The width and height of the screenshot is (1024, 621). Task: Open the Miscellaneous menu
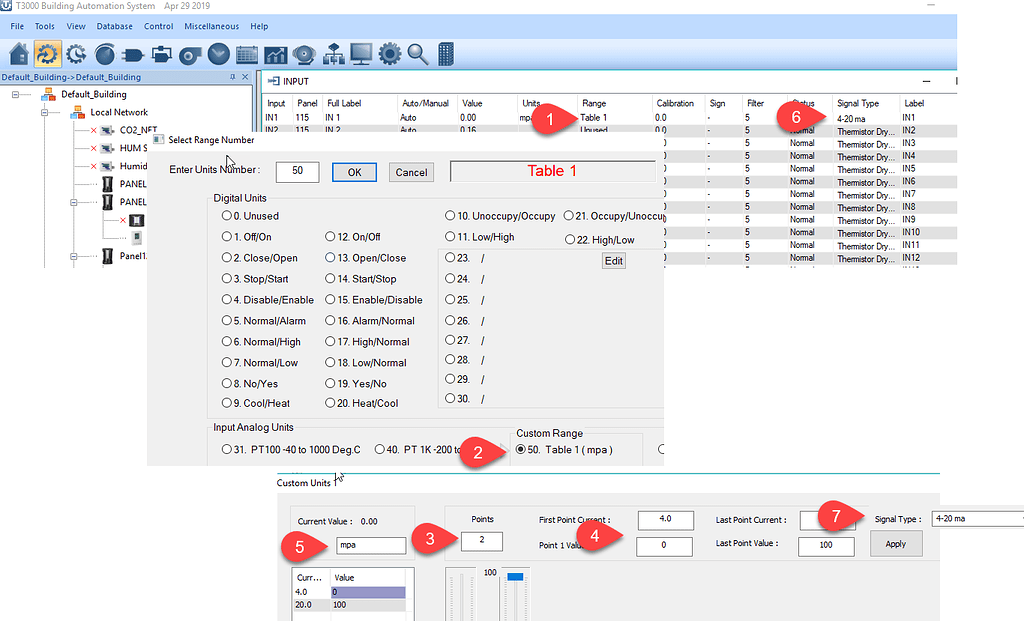click(211, 26)
